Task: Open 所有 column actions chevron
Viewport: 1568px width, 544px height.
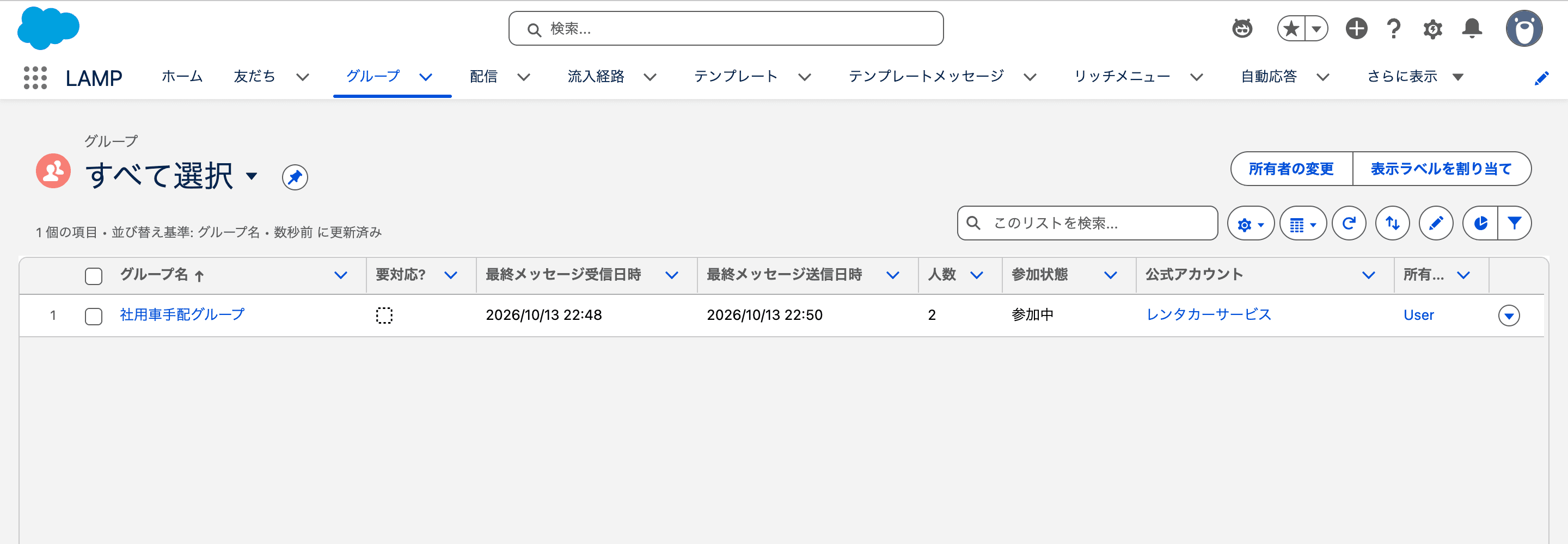Action: click(1463, 275)
